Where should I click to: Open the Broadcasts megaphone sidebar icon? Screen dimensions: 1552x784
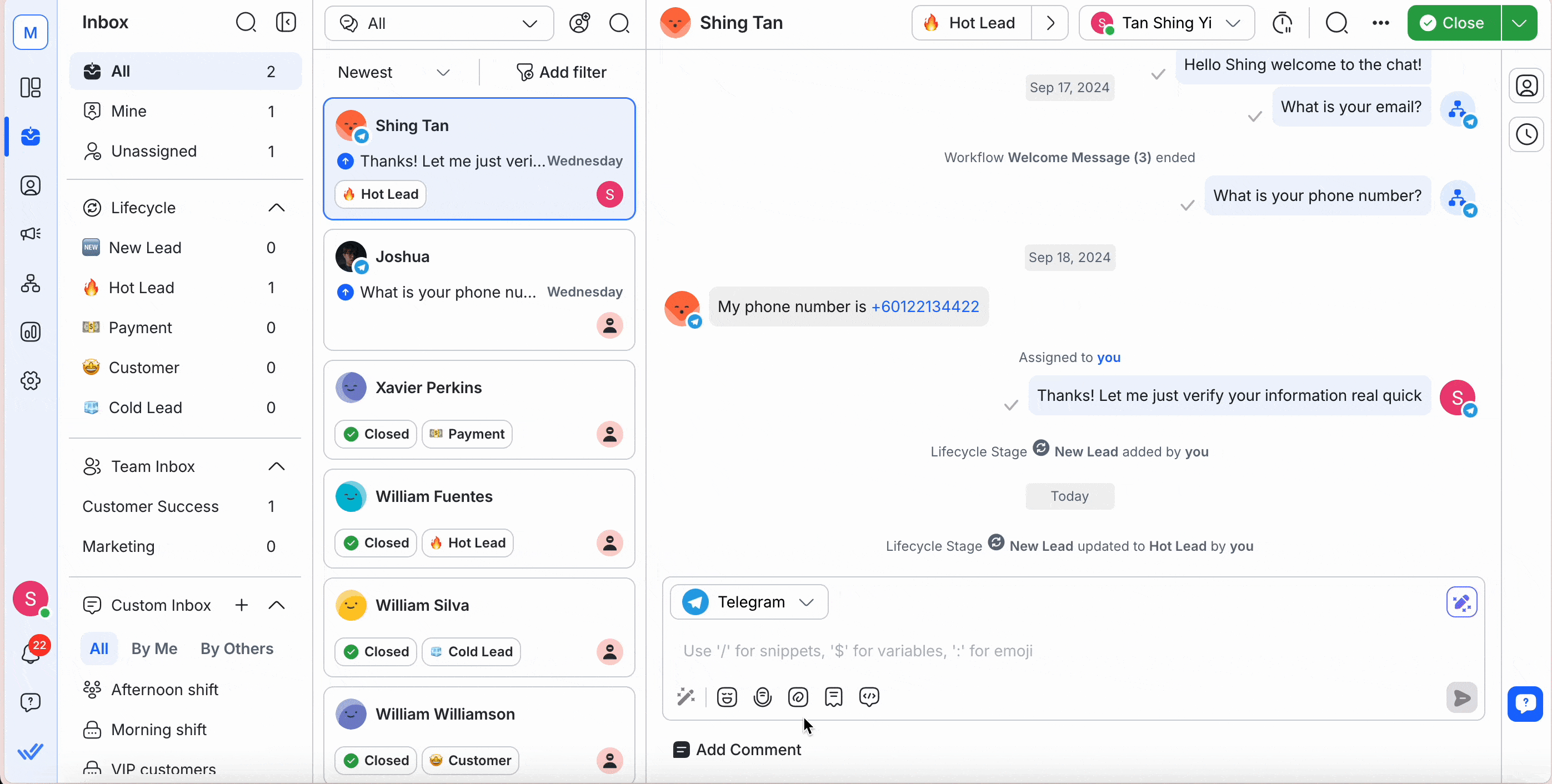click(30, 234)
